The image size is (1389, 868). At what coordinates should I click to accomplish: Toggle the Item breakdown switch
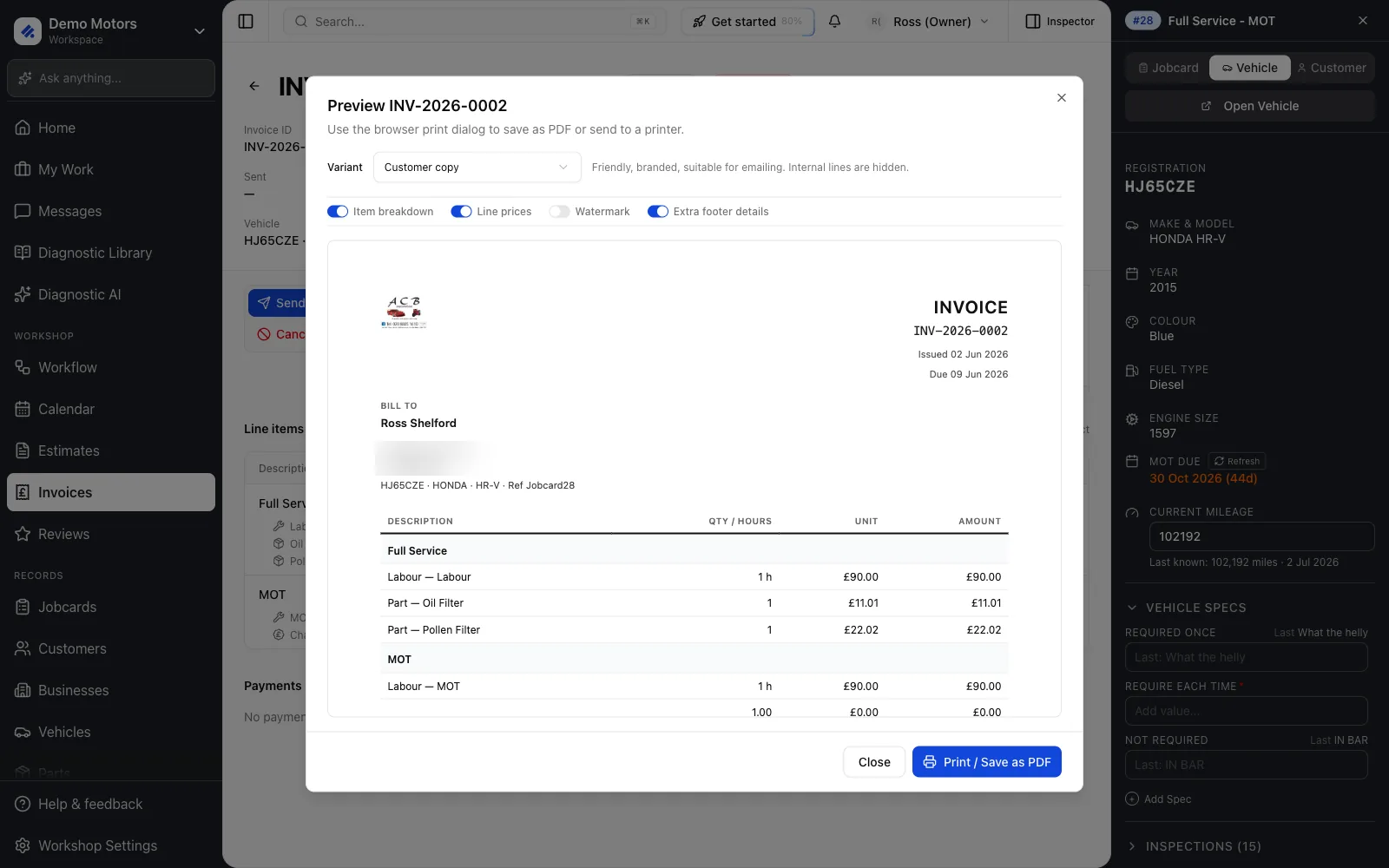[x=338, y=212]
